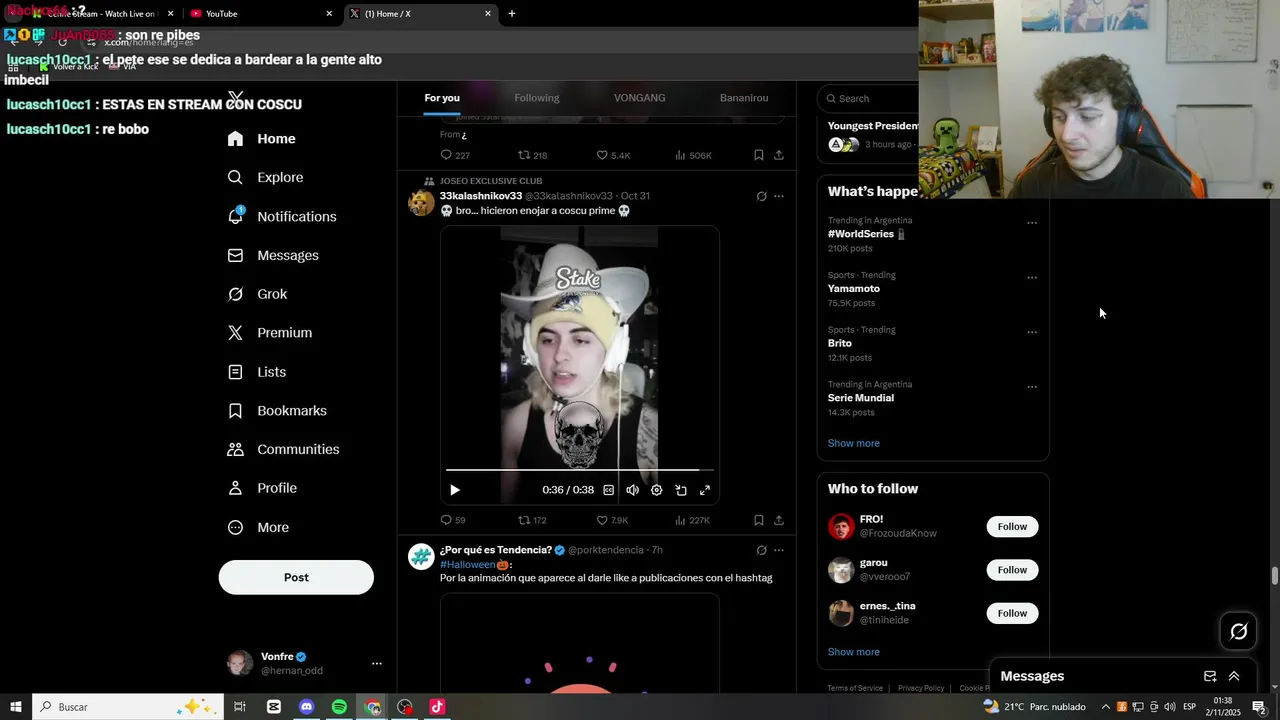Image resolution: width=1280 pixels, height=720 pixels.
Task: Like 33kalashnikov33's post with 7.9K likes
Action: click(x=612, y=520)
